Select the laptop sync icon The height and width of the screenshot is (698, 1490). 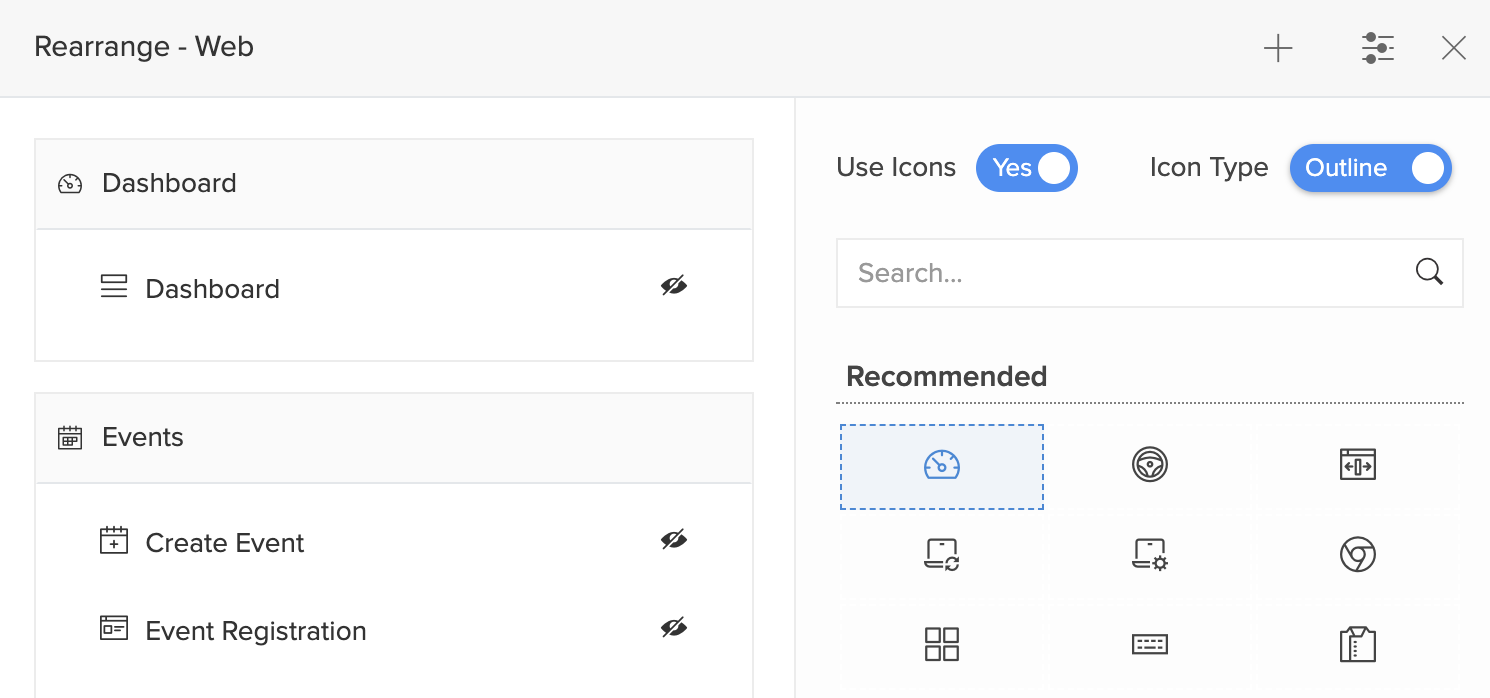point(941,554)
